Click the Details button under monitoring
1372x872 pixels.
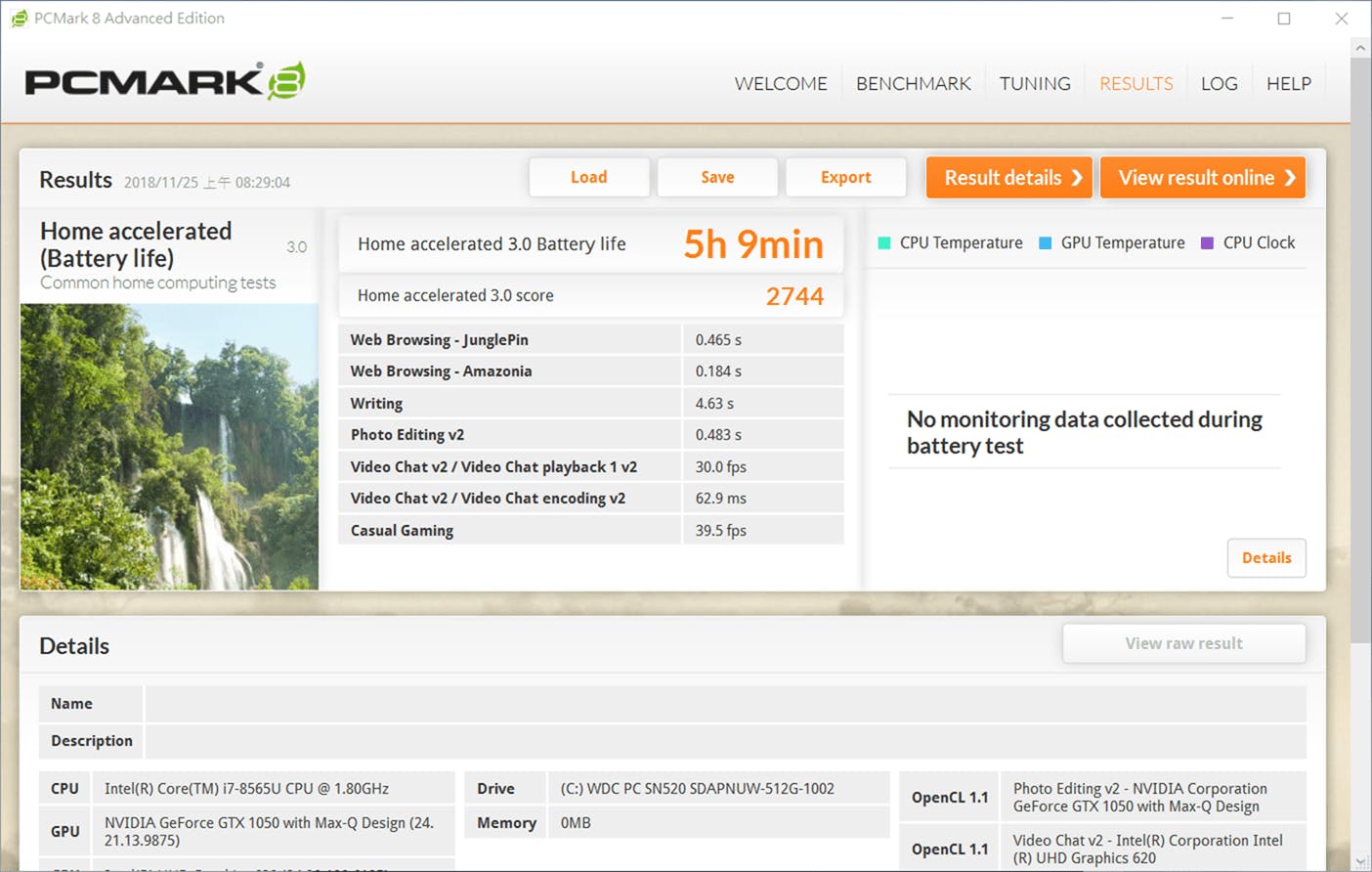[1265, 558]
